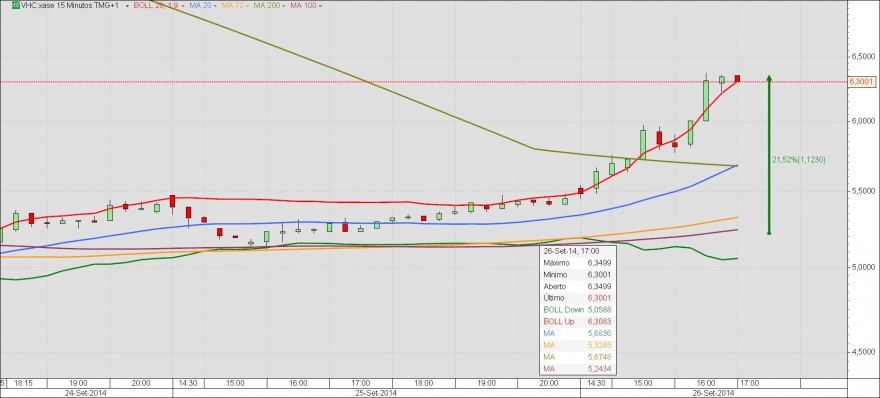Viewport: 880px width, 398px height.
Task: Click the 5,5000 price axis label
Action: point(863,191)
